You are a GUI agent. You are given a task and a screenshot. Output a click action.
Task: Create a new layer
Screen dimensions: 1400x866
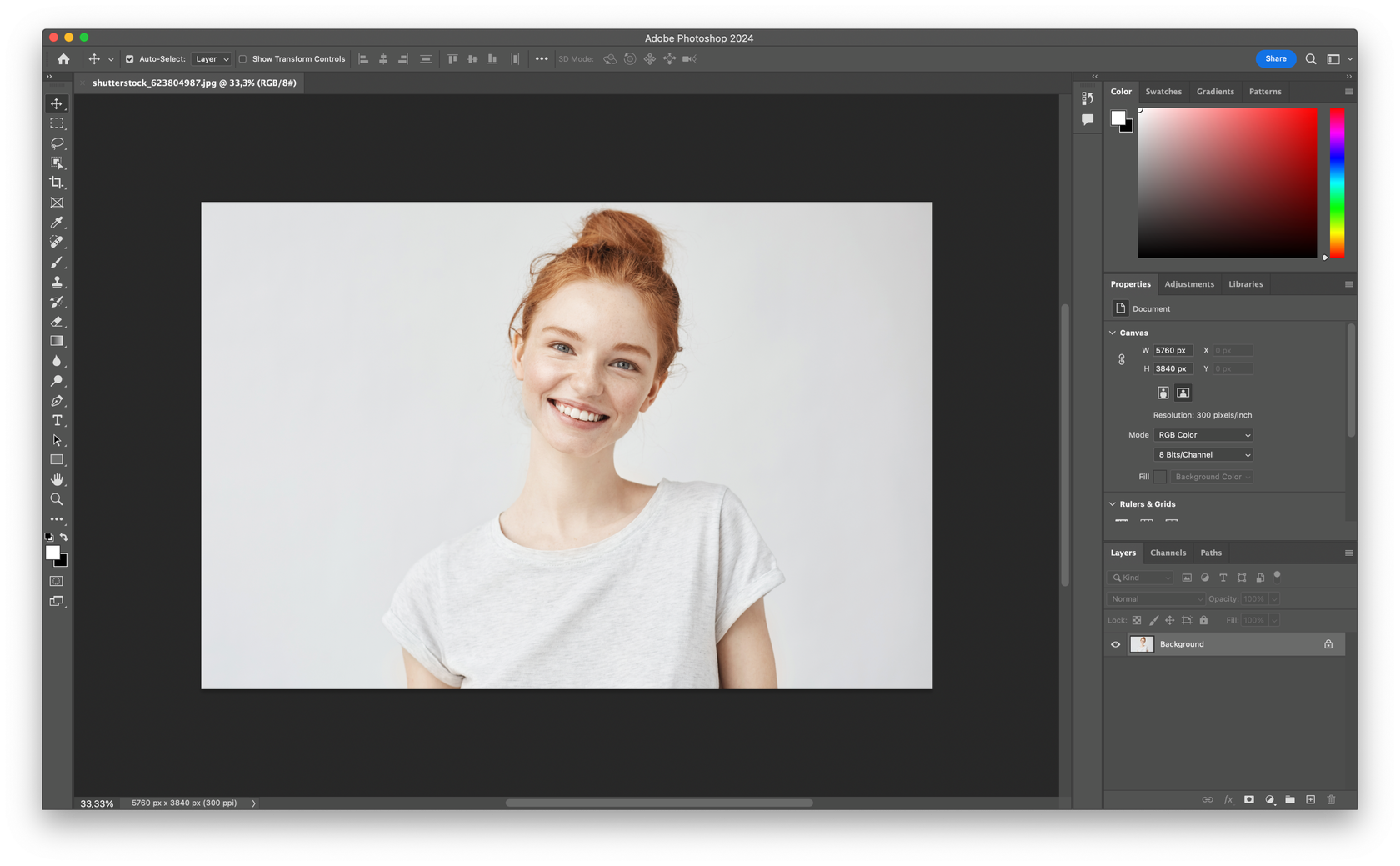coord(1310,799)
